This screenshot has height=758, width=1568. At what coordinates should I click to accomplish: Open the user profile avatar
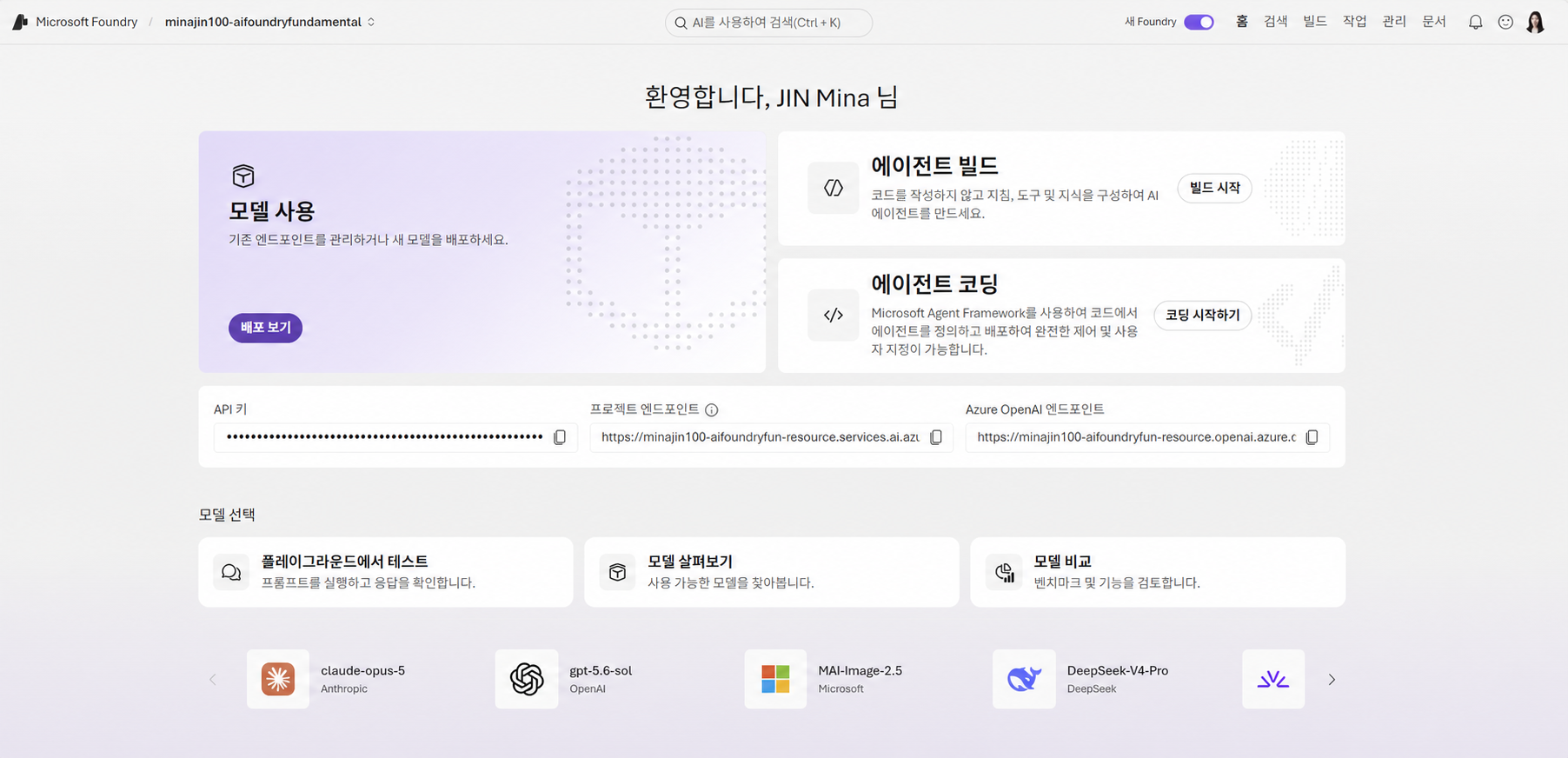pos(1536,22)
